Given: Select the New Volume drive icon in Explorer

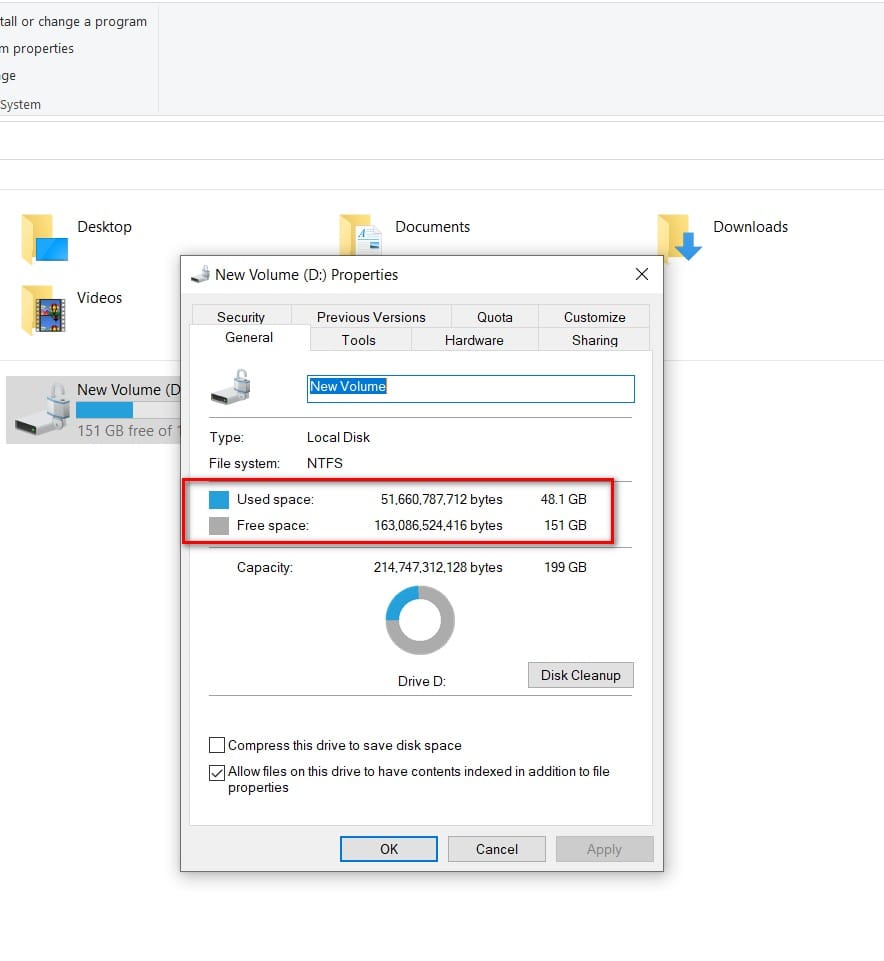Looking at the screenshot, I should pos(42,409).
